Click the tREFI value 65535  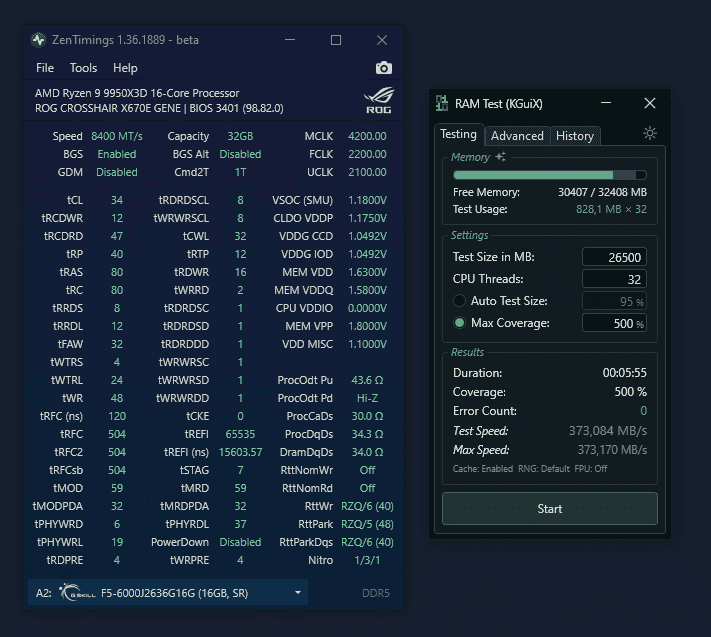[x=240, y=434]
